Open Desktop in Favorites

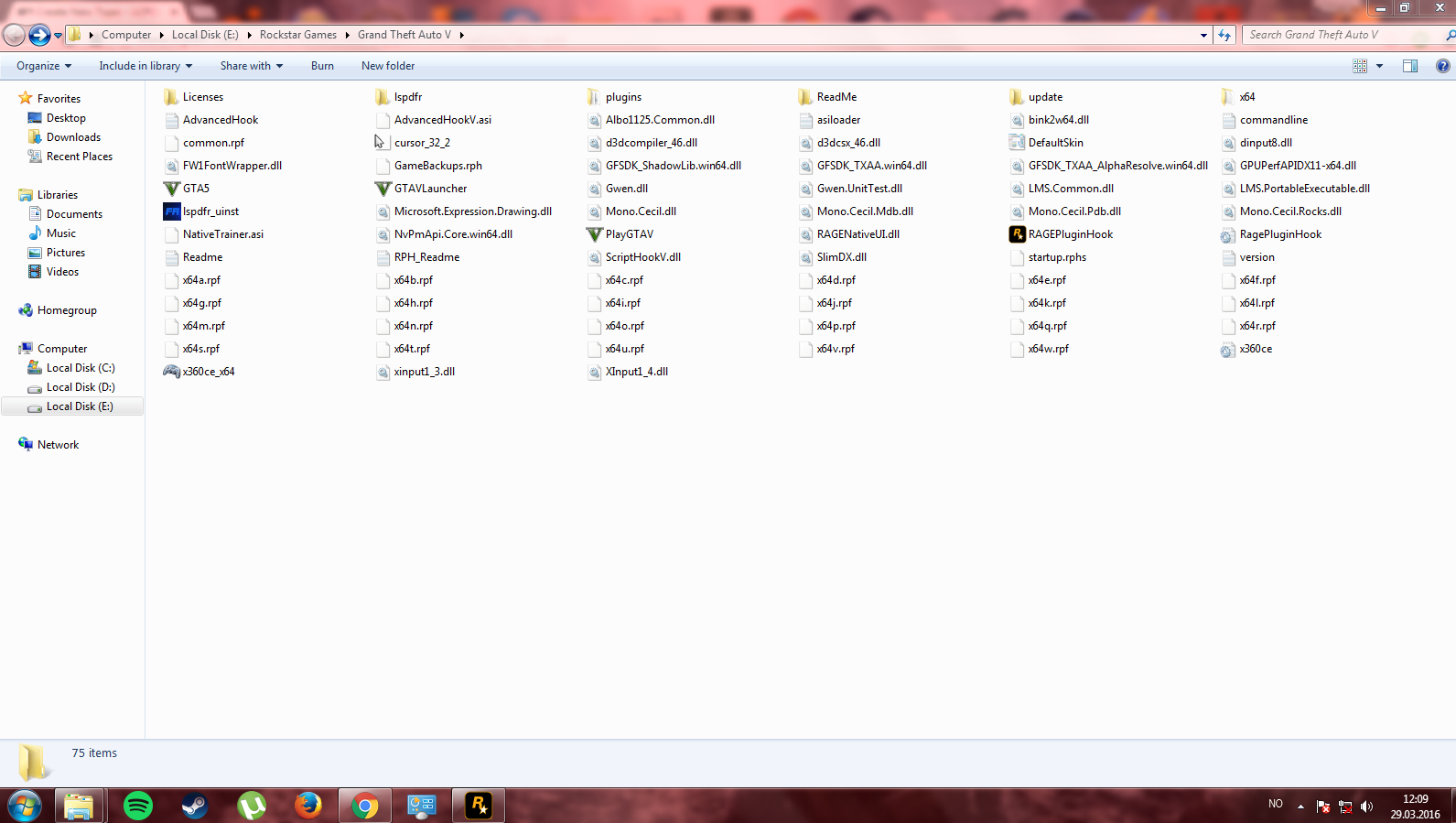click(x=66, y=118)
